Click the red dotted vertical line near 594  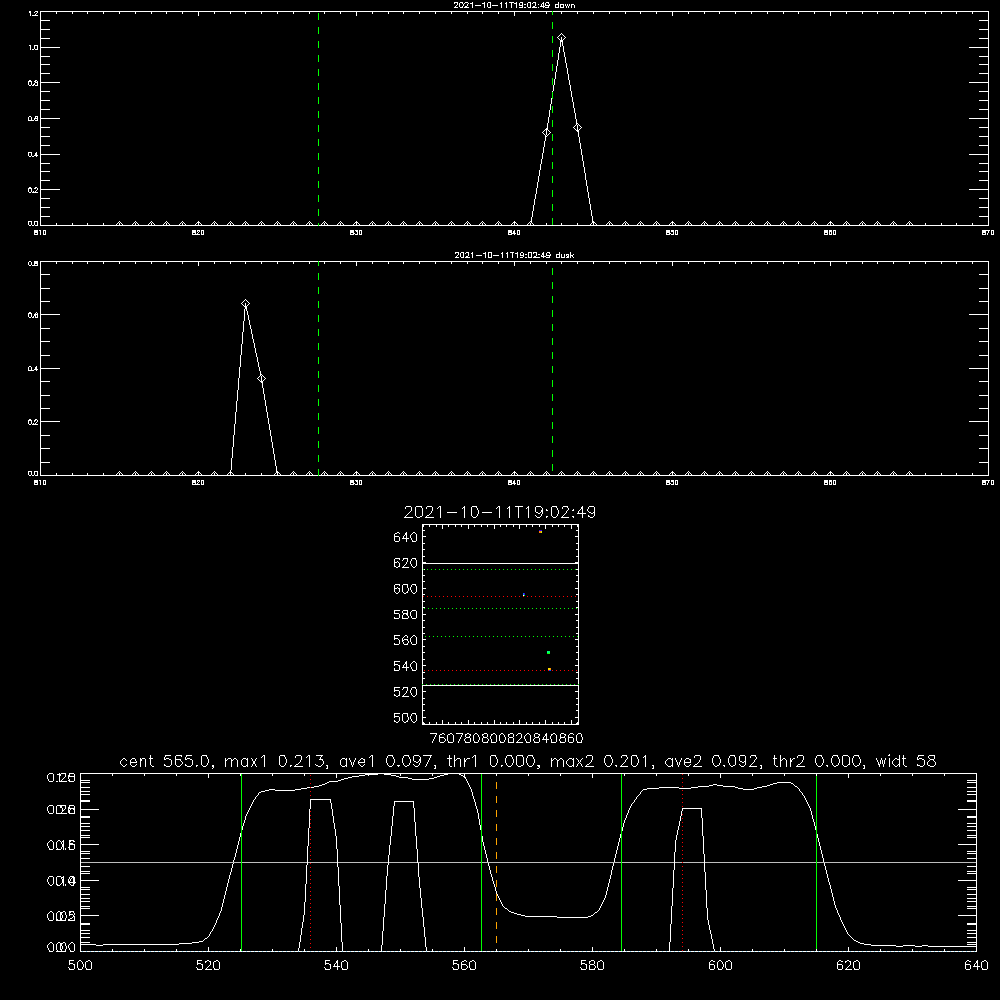point(682,861)
